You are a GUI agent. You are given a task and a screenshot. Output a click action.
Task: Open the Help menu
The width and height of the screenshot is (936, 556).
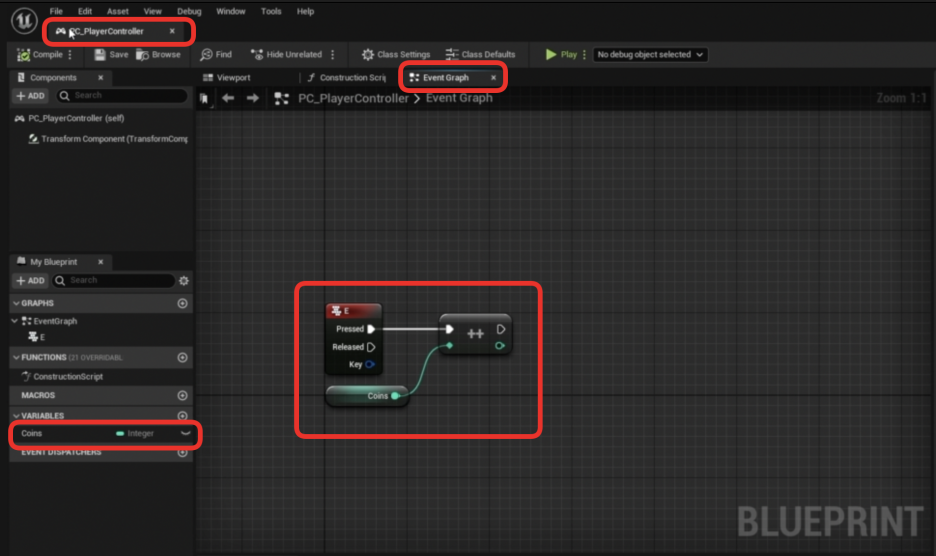pyautogui.click(x=305, y=11)
